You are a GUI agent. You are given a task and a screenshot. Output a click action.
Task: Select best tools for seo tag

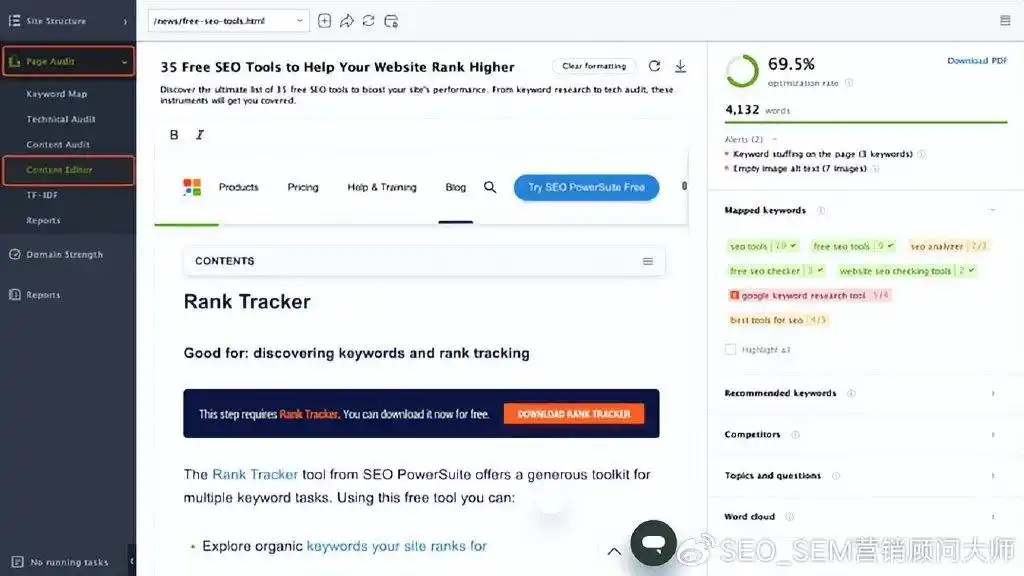pos(778,320)
